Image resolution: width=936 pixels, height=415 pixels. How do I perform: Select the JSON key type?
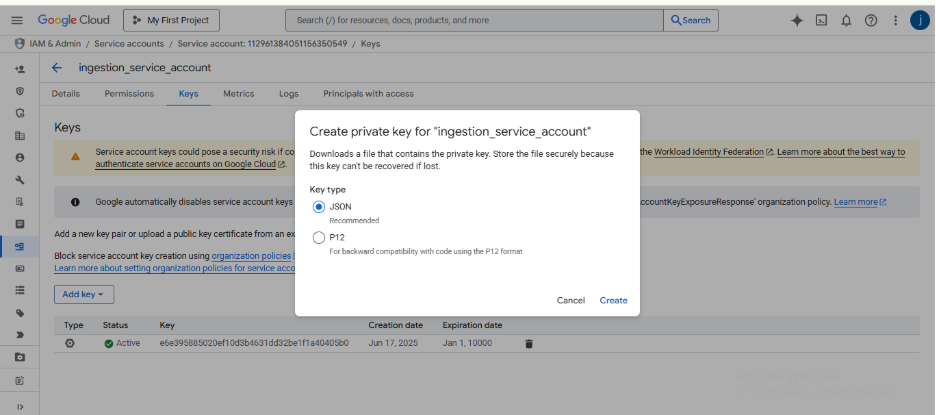(319, 206)
